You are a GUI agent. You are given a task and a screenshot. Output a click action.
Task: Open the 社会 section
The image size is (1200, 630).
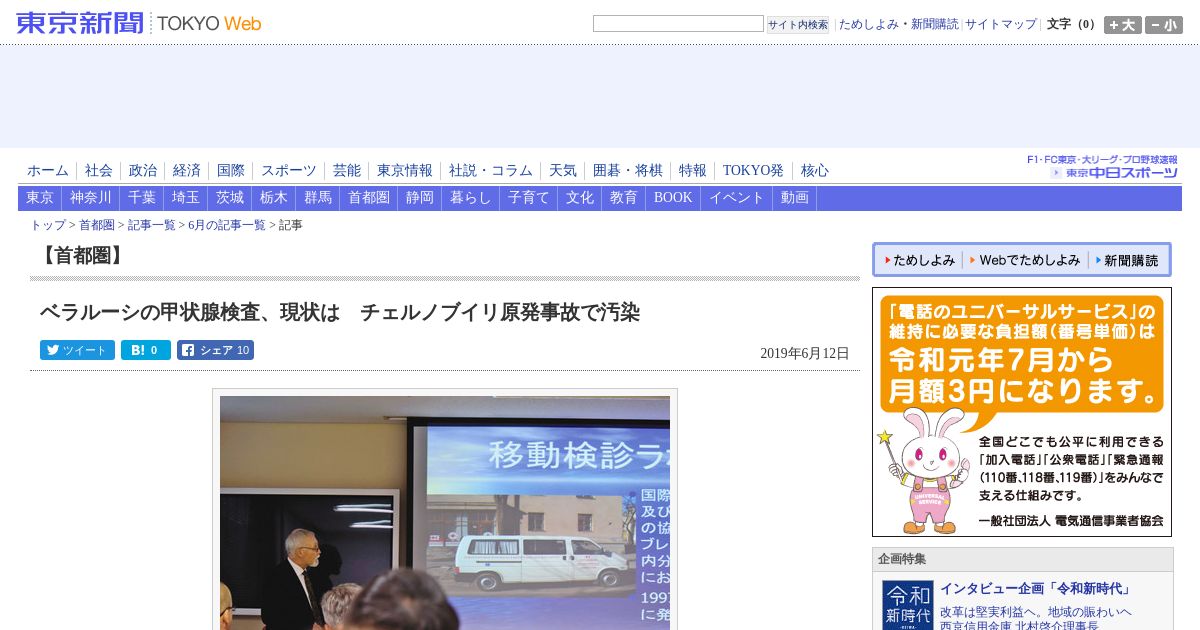(98, 171)
